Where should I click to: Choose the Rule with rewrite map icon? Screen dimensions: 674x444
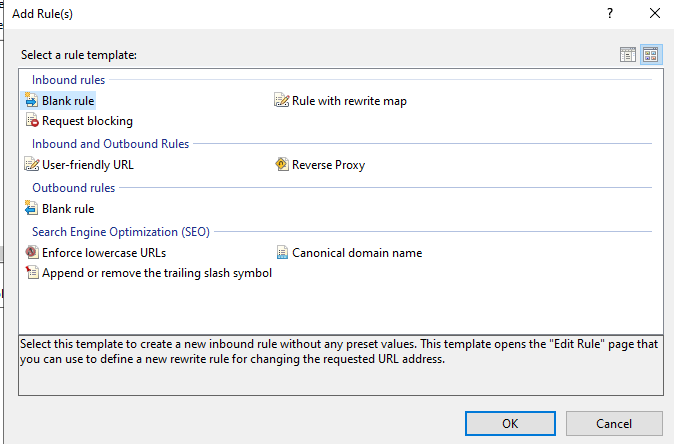282,100
